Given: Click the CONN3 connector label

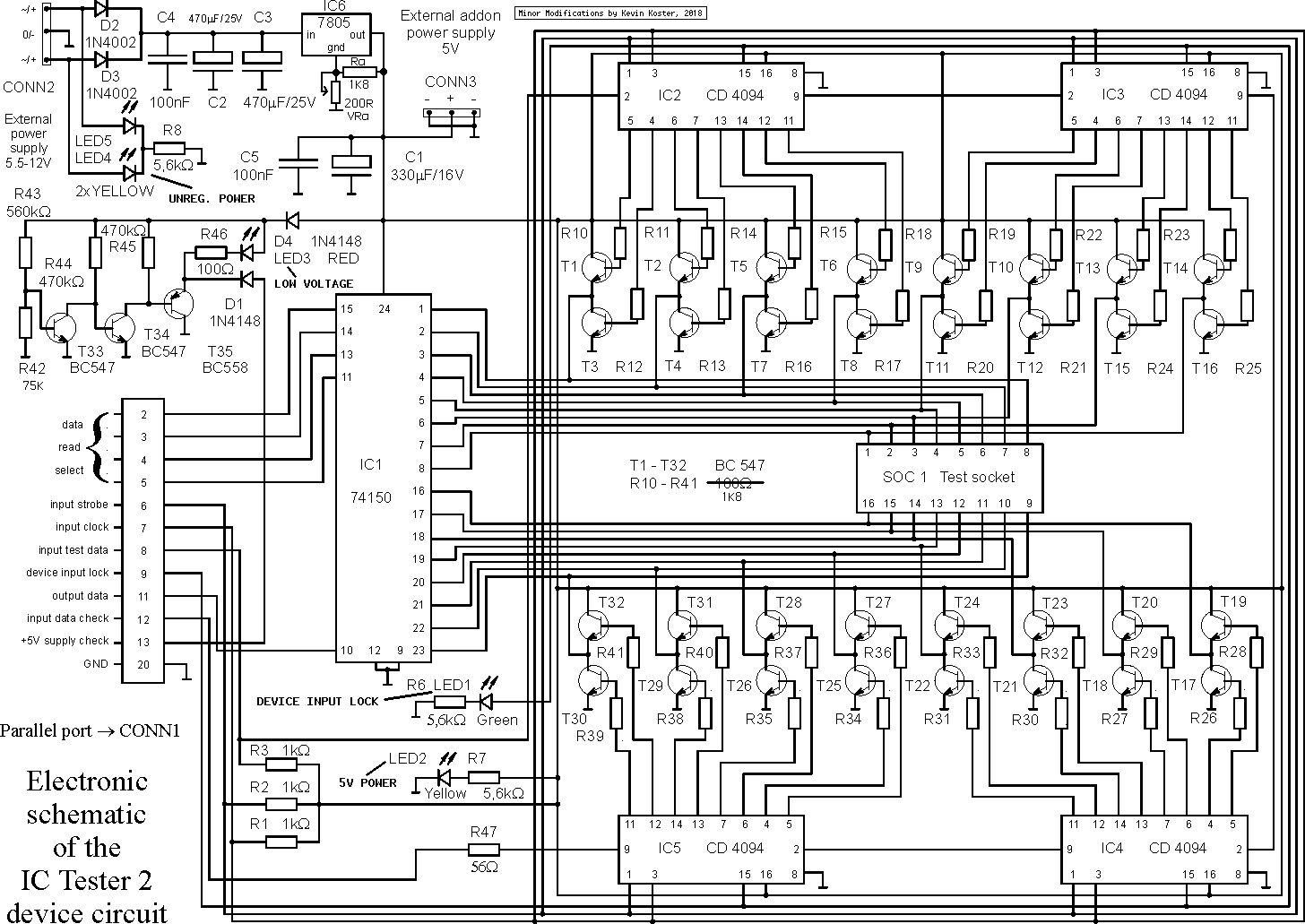Looking at the screenshot, I should coord(451,82).
